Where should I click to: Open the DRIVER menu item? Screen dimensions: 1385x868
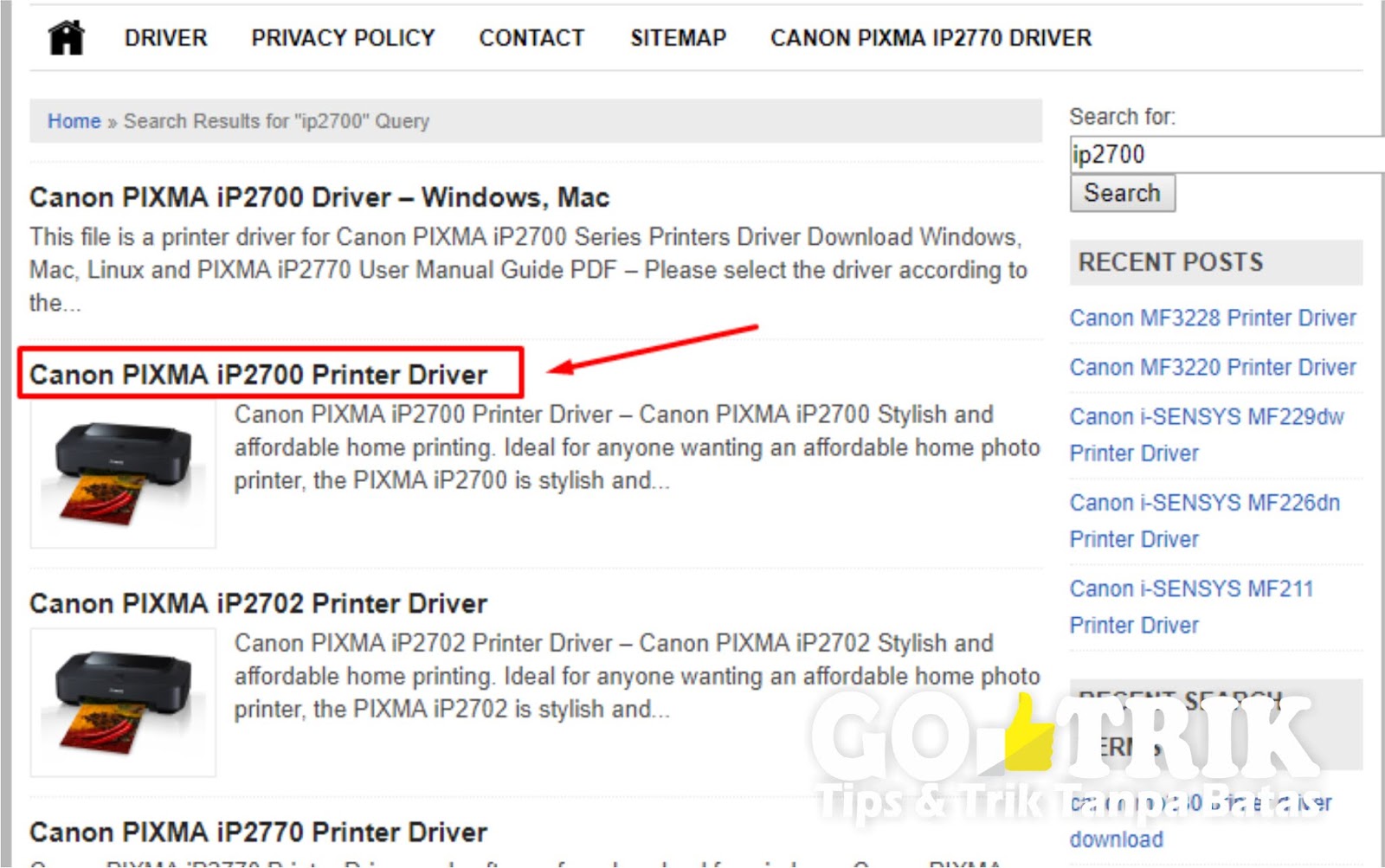tap(166, 38)
